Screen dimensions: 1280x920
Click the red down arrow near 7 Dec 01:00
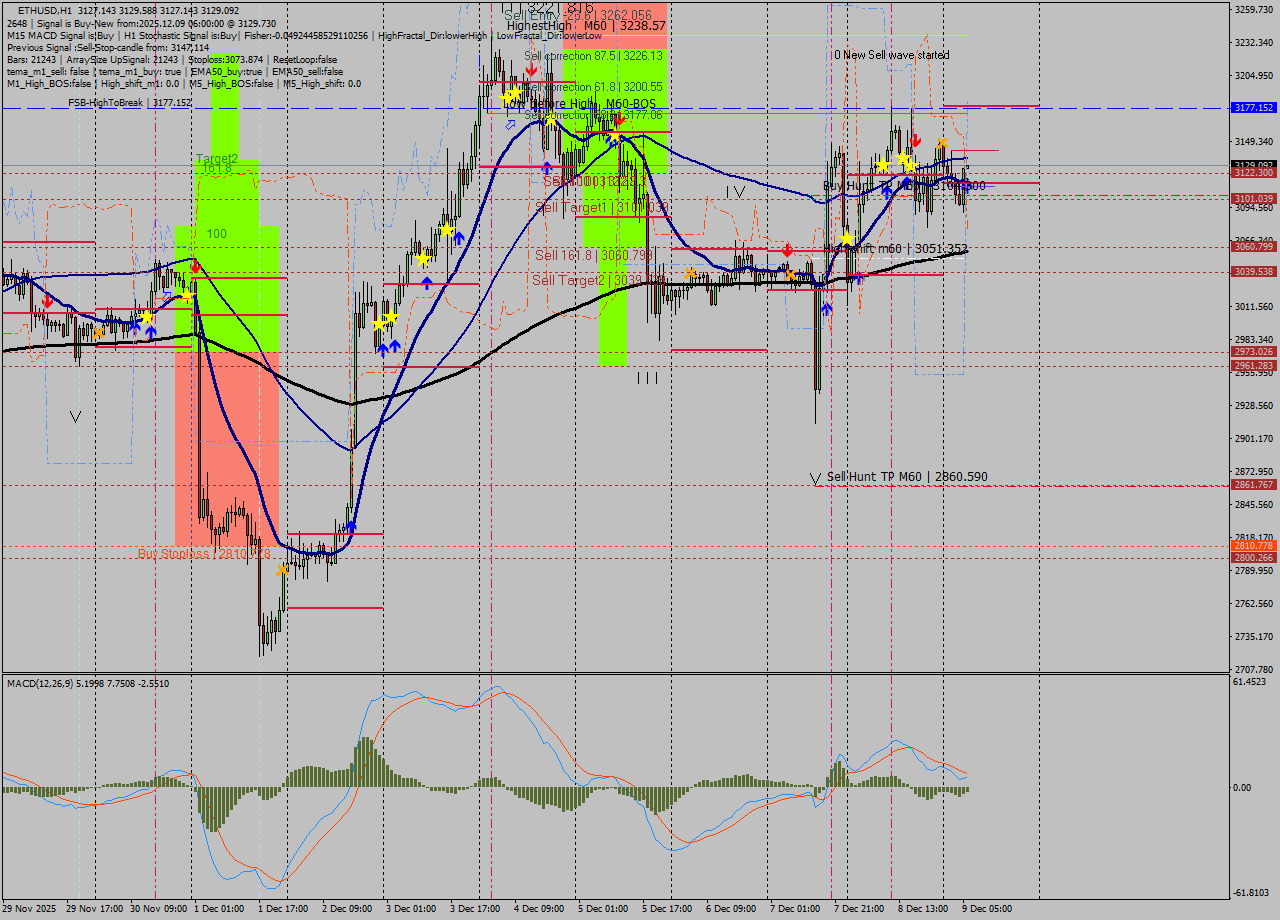[x=788, y=249]
